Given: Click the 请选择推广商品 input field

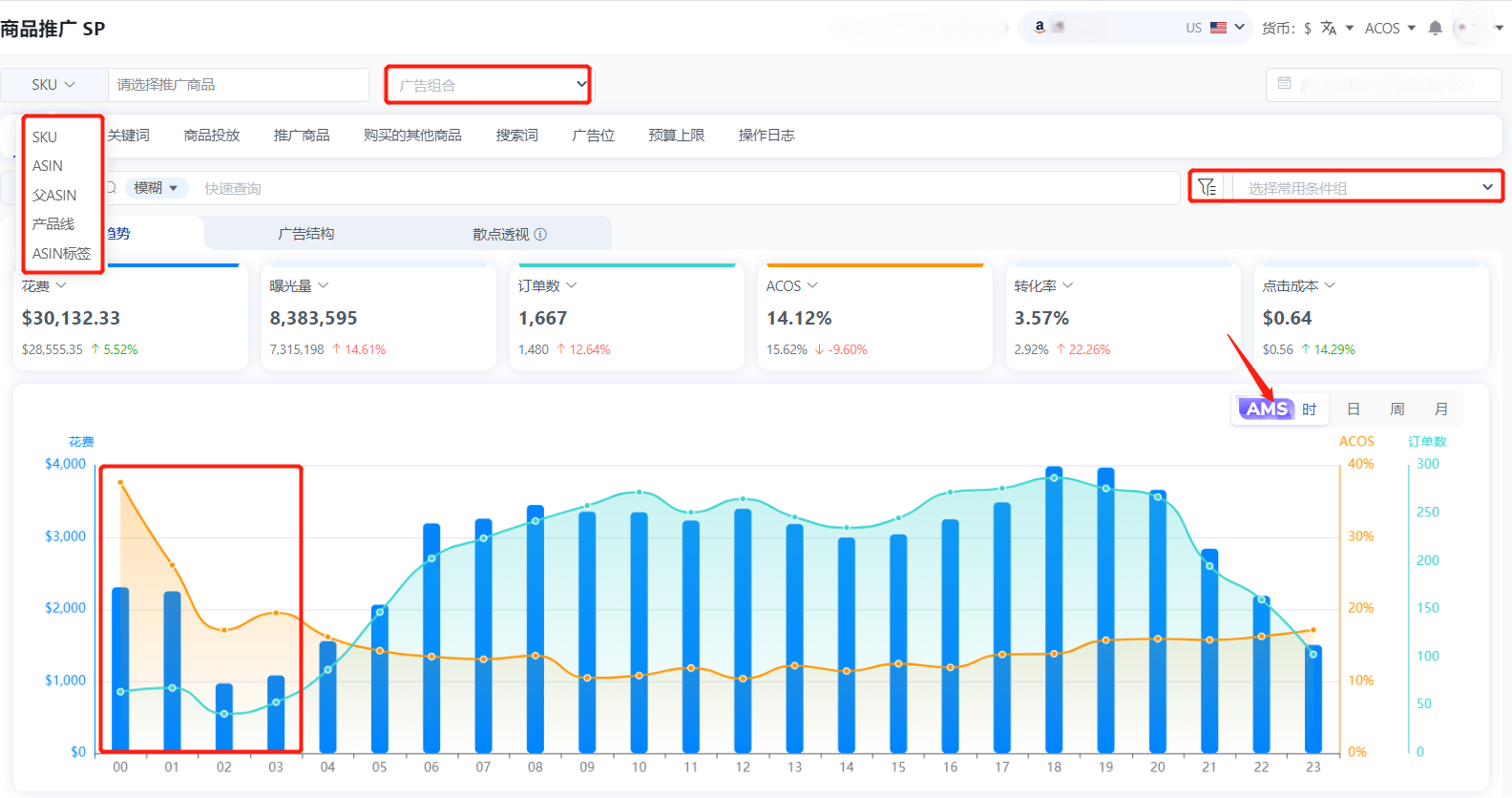Looking at the screenshot, I should (x=239, y=85).
